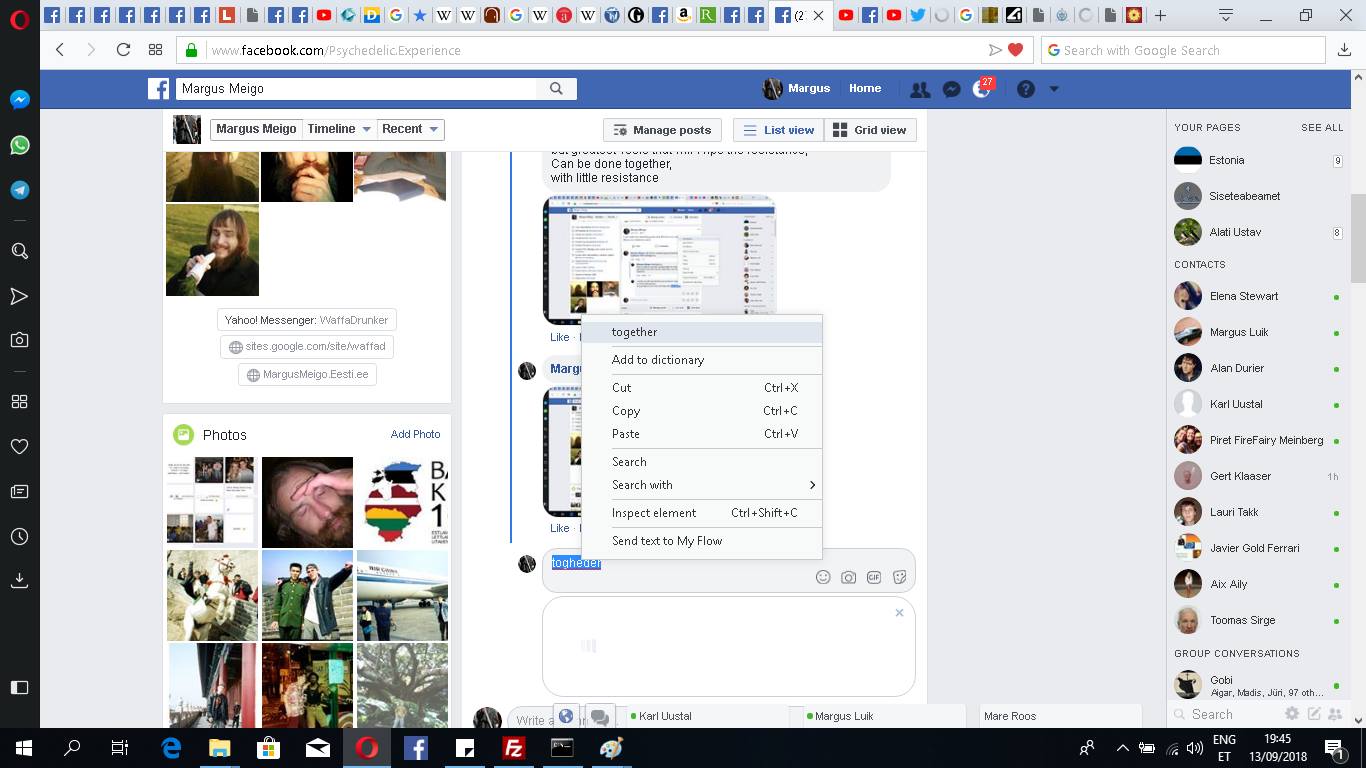Insert an emoji in the comment box
This screenshot has width=1366, height=768.
click(823, 577)
